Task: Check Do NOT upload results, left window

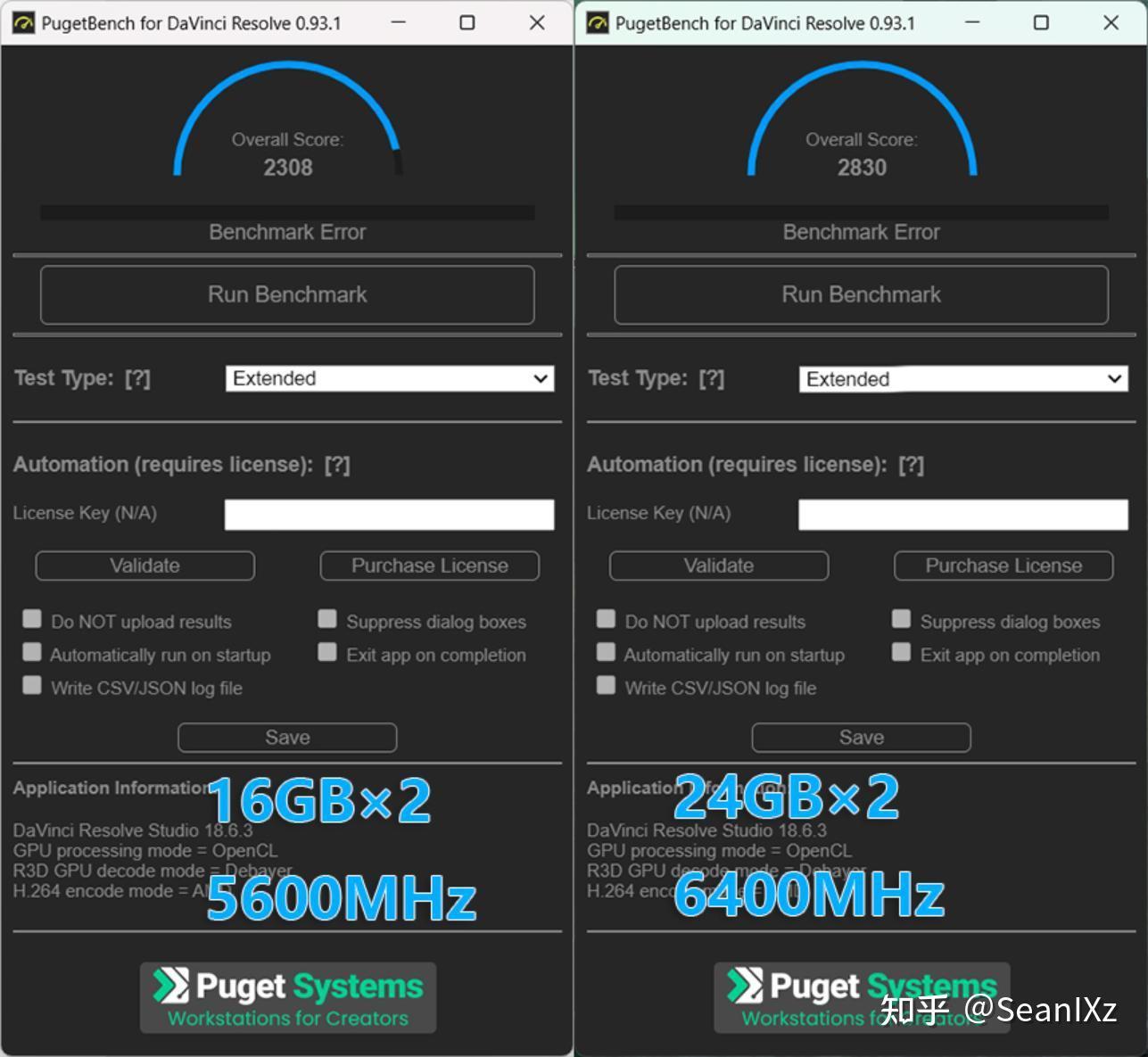Action: click(32, 619)
